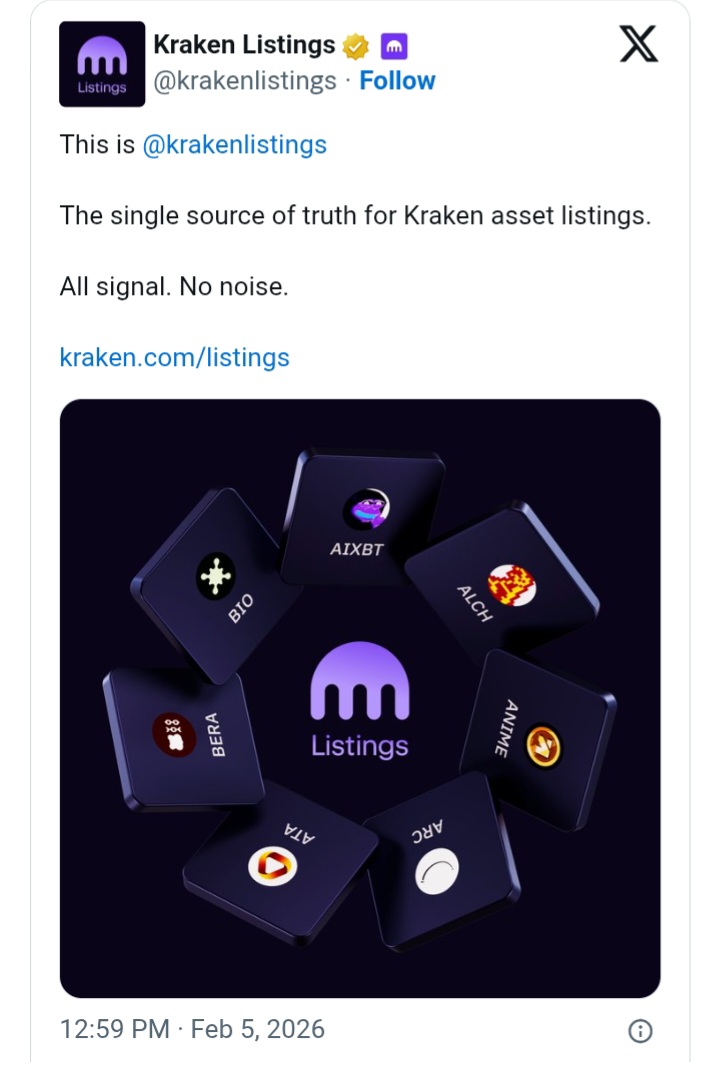Viewport: 717px width, 1074px height.
Task: Click the Kraken Listings display name
Action: [x=242, y=44]
